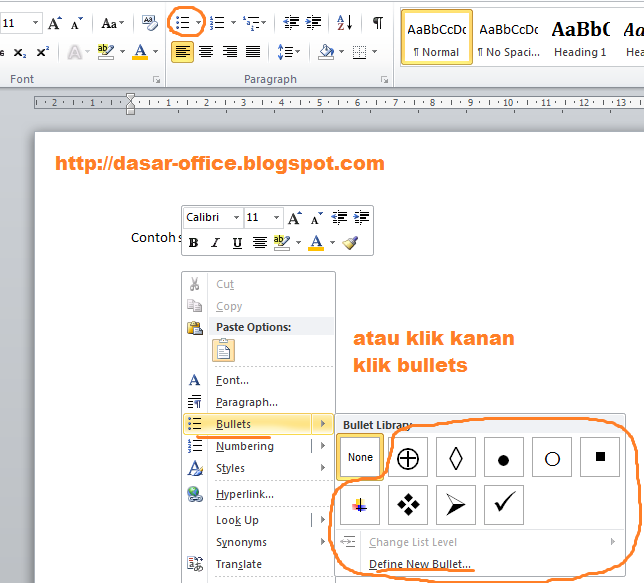This screenshot has height=583, width=644.
Task: Open mini toolbar highlight color dropdown
Action: [x=299, y=242]
